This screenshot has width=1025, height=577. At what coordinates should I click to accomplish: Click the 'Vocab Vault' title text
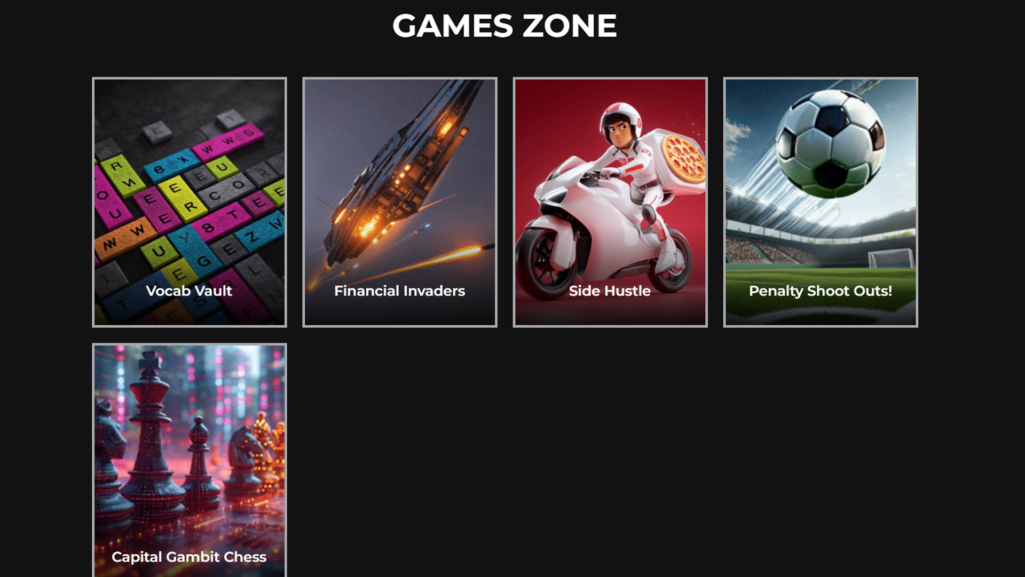[189, 291]
